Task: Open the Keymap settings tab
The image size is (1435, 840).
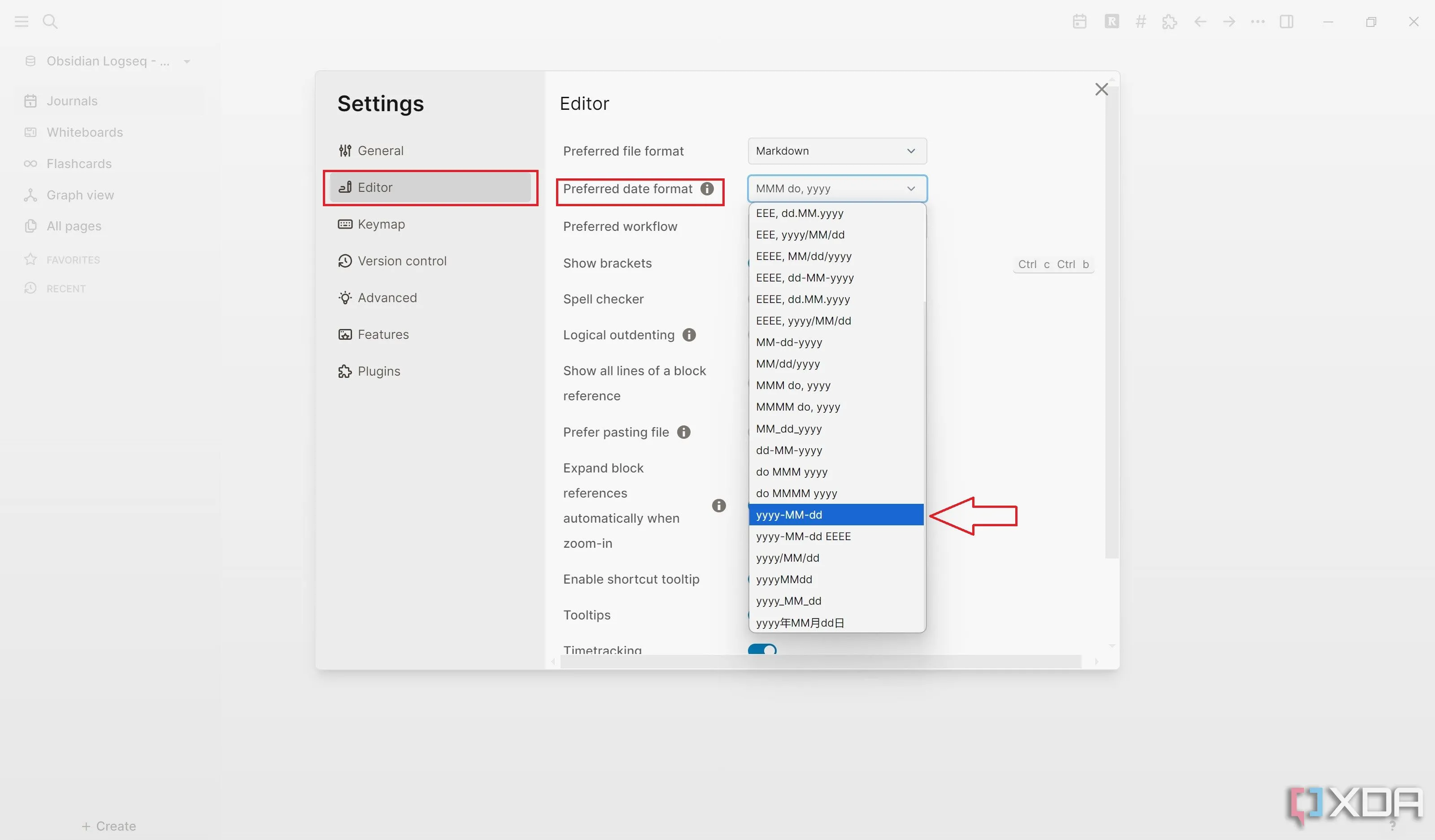Action: coord(430,224)
